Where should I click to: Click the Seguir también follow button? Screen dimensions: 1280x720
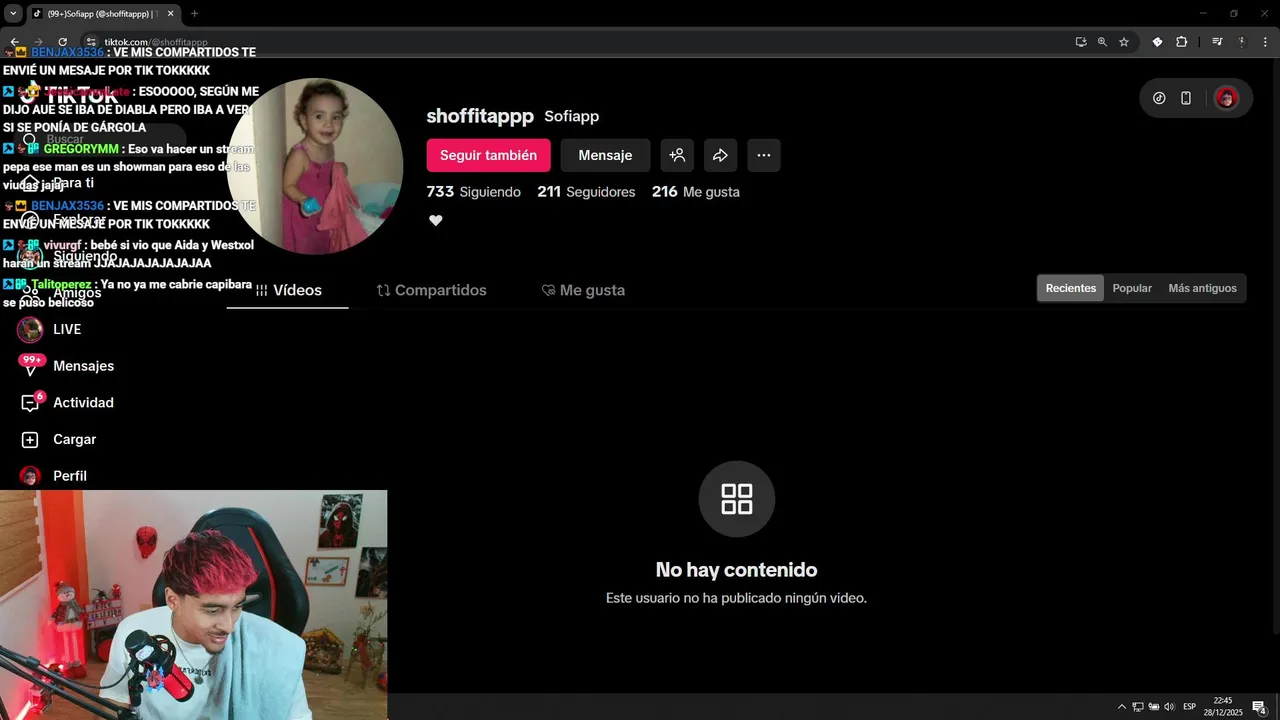488,155
